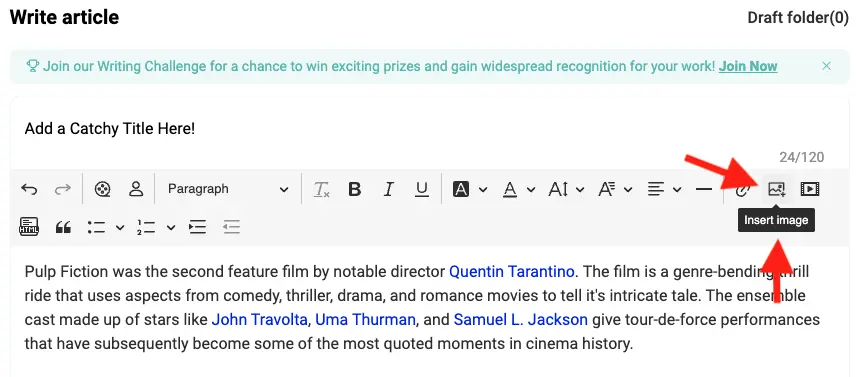Click the Insert video icon
Viewport: 856px width, 377px height.
click(x=810, y=189)
